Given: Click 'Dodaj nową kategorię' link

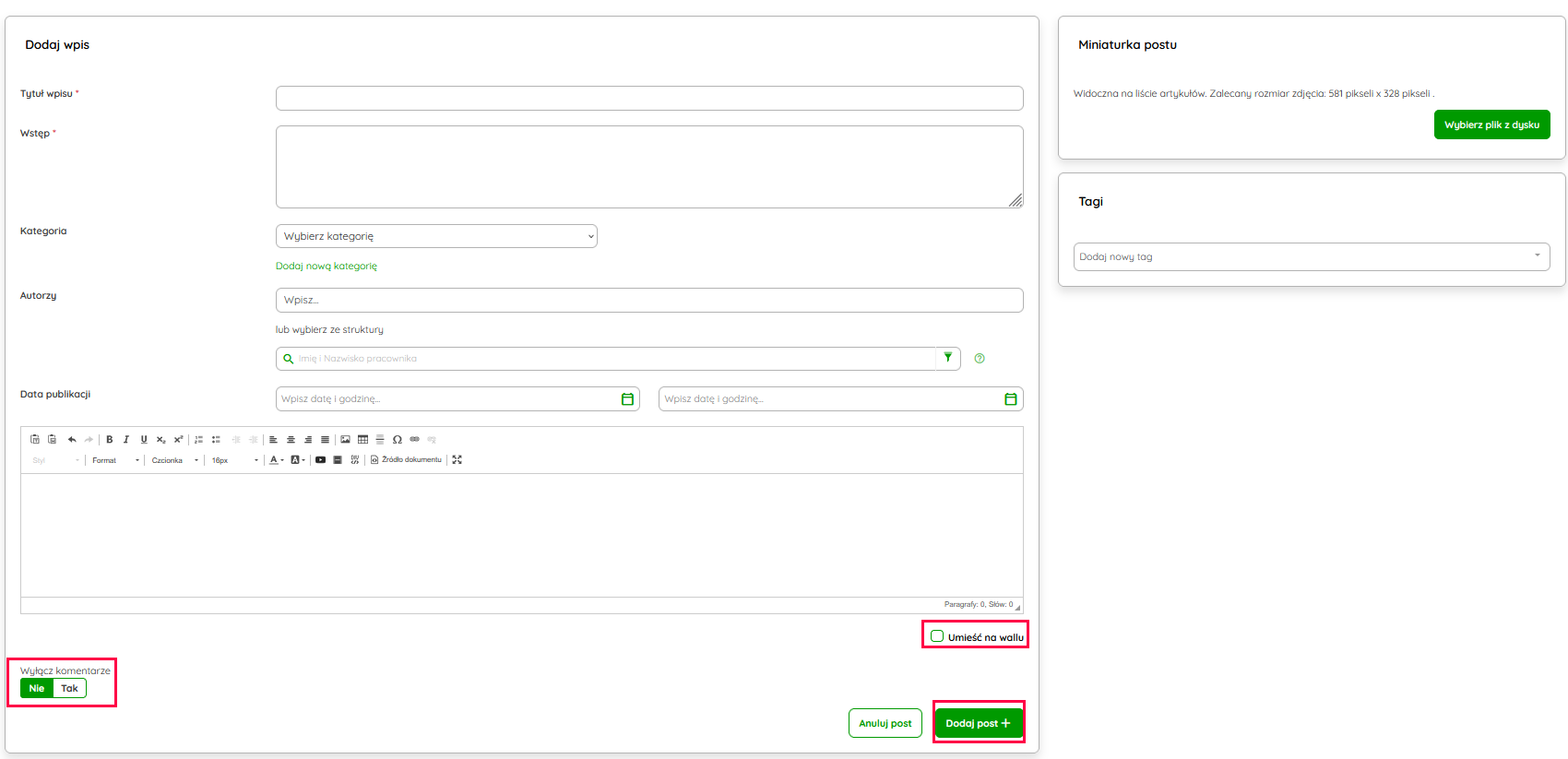Looking at the screenshot, I should [x=327, y=266].
